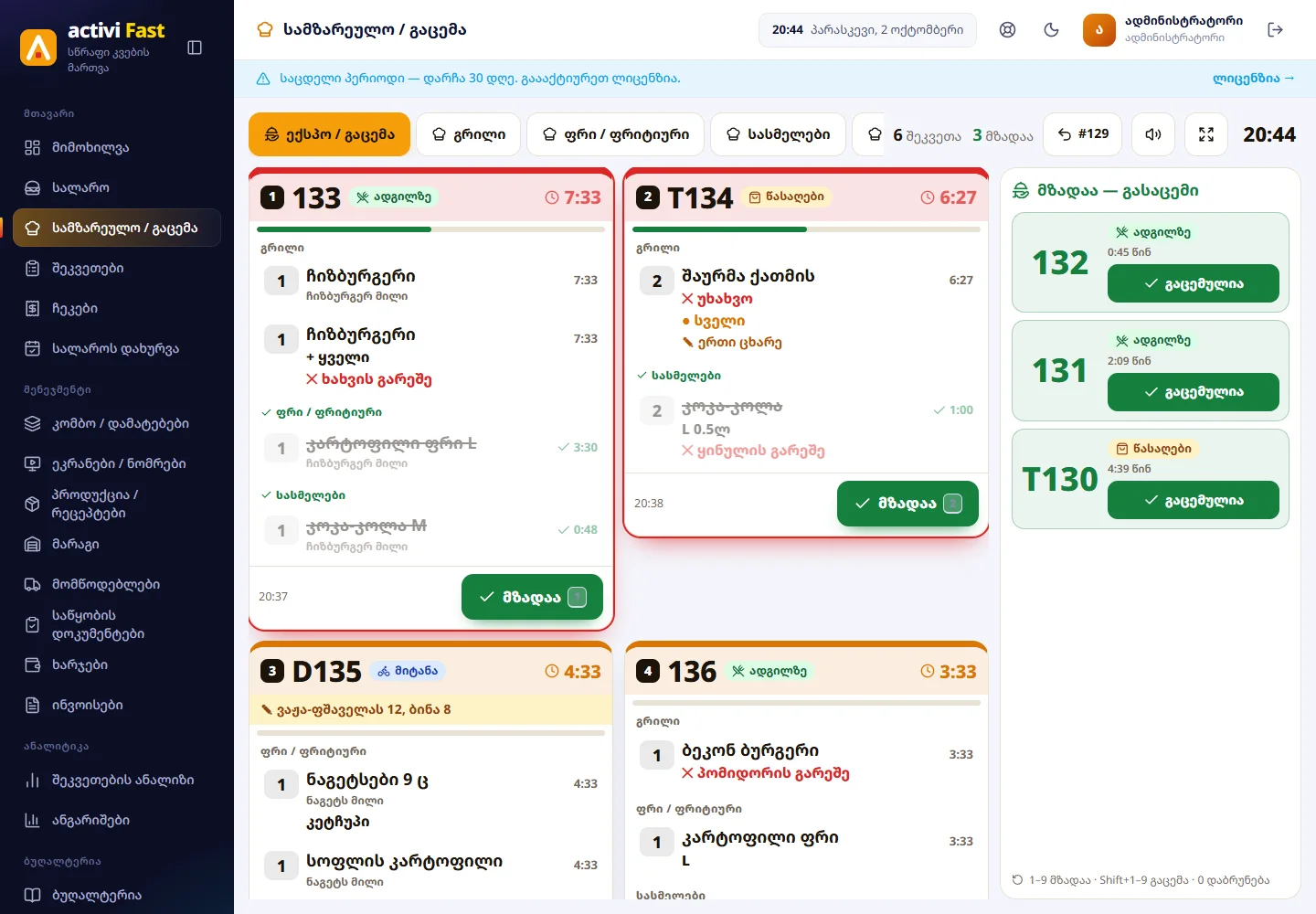Screen dimensions: 1316x914
Task: Confirm order 131 as გაცემულია
Action: [1194, 392]
